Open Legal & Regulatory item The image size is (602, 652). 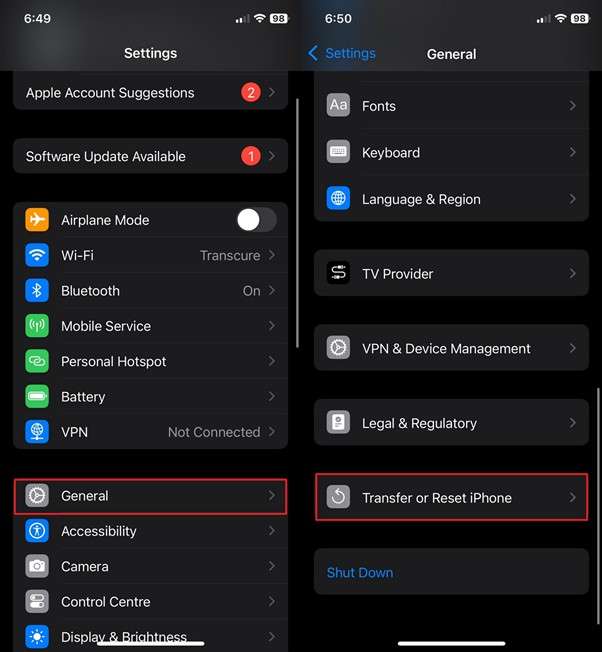[x=451, y=422]
